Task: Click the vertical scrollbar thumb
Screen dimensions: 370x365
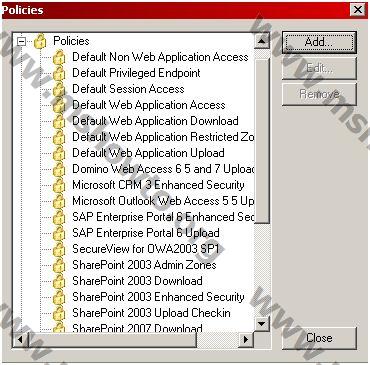Action: pos(262,140)
